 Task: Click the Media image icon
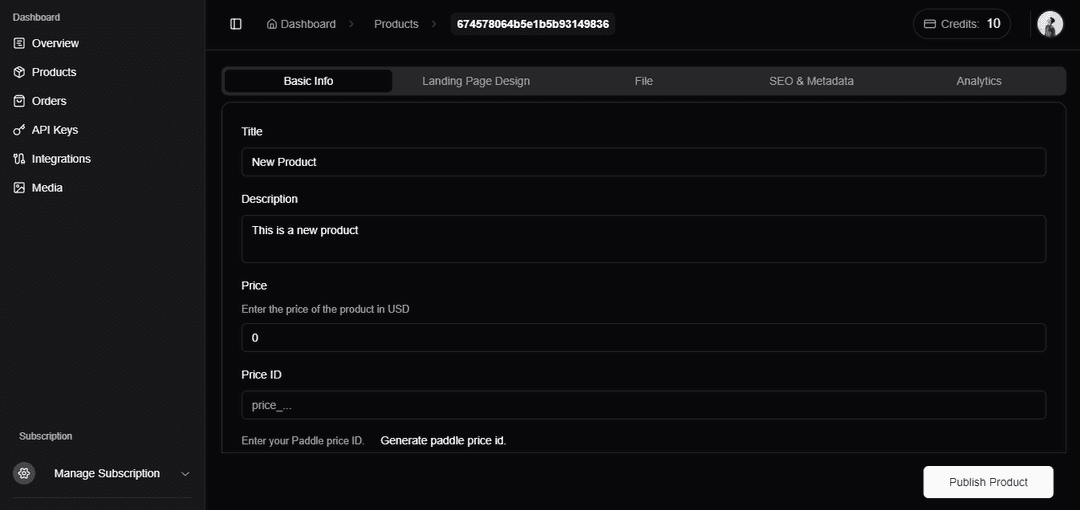19,188
